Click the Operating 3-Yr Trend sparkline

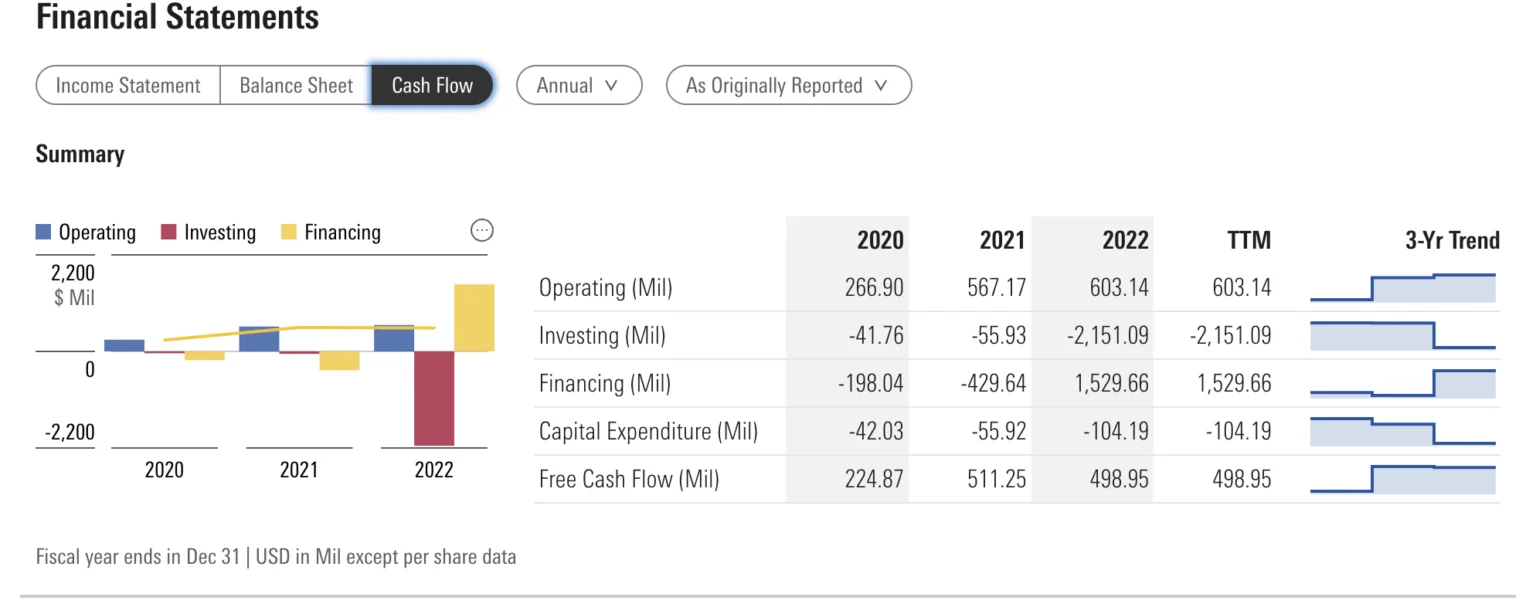[x=1402, y=288]
